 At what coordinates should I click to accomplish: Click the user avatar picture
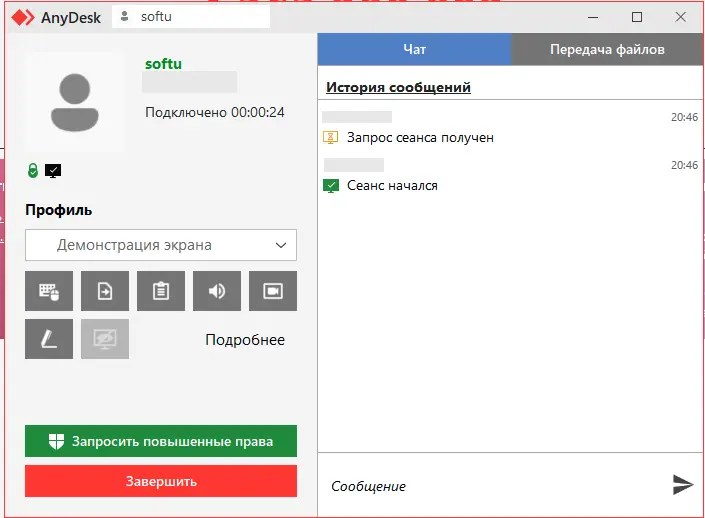pos(75,103)
